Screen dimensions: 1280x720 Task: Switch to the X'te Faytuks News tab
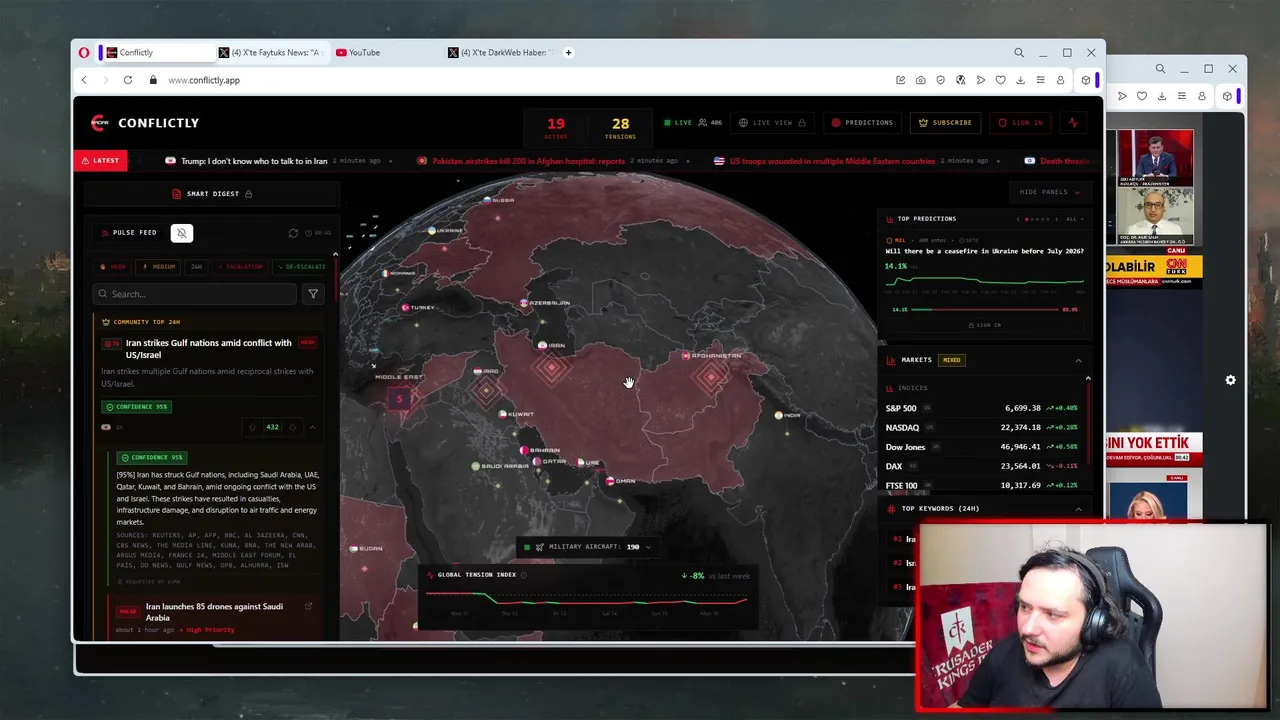(x=273, y=53)
